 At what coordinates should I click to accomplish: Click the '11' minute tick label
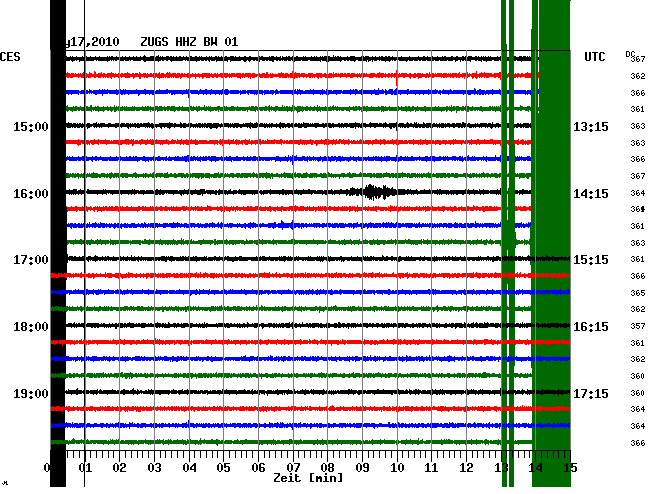click(432, 467)
